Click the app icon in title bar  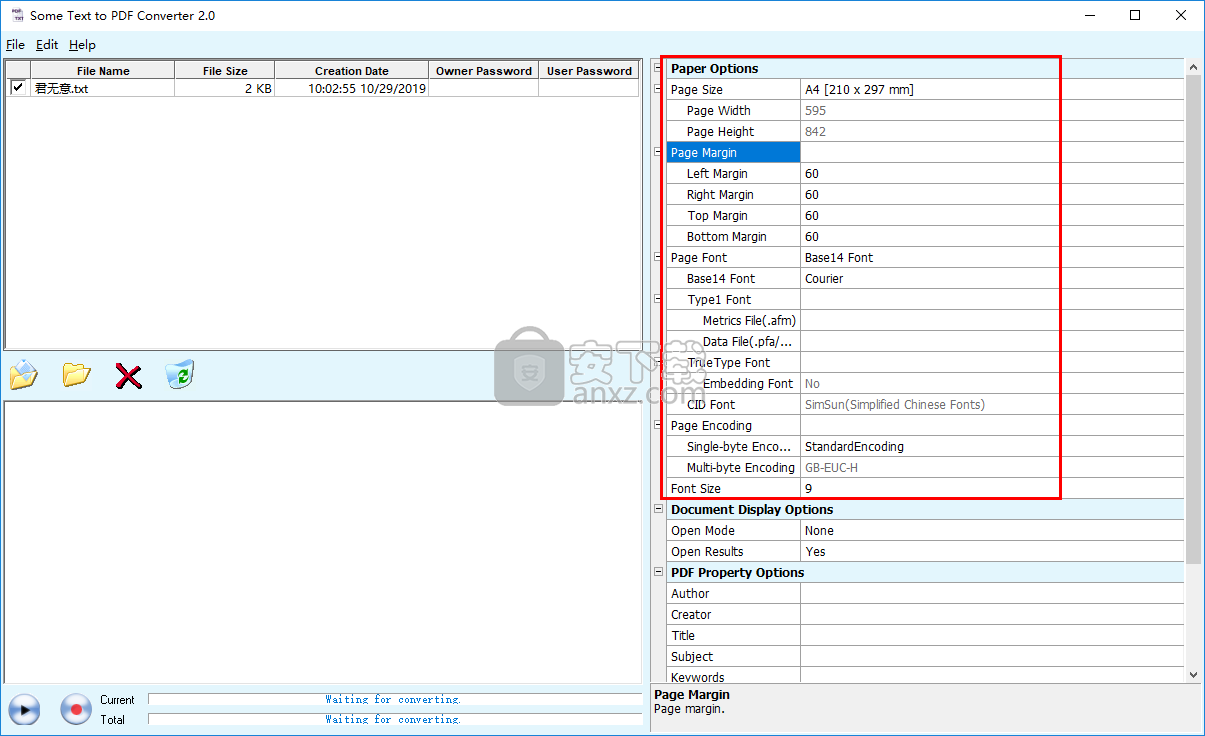click(x=16, y=15)
